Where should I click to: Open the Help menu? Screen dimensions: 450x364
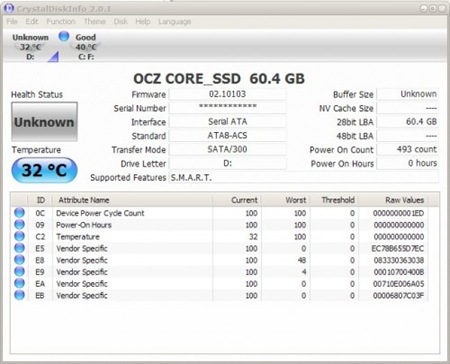click(143, 22)
